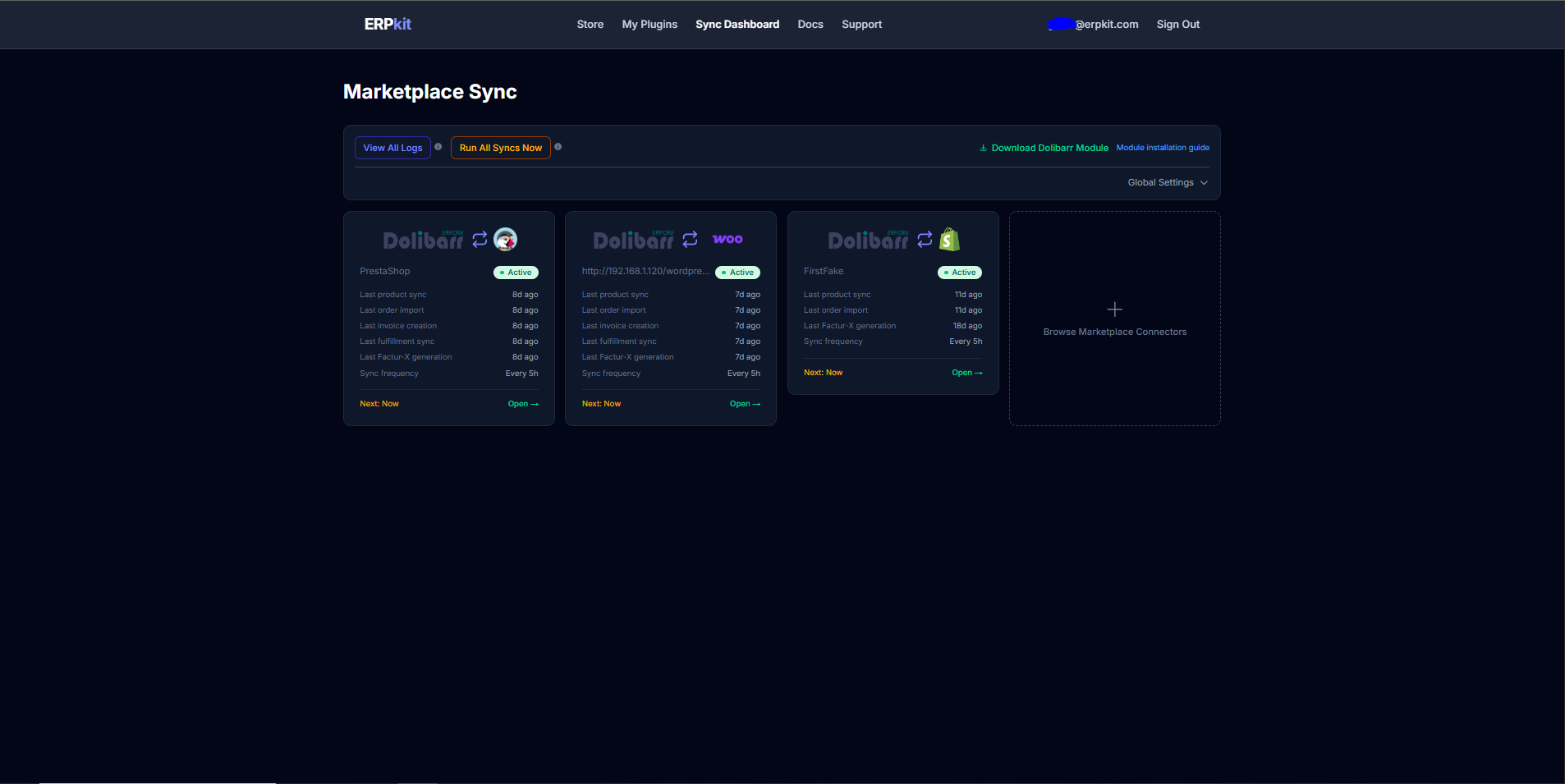Viewport: 1565px width, 784px height.
Task: Click the PrestaShop connector logo icon
Action: (x=505, y=239)
